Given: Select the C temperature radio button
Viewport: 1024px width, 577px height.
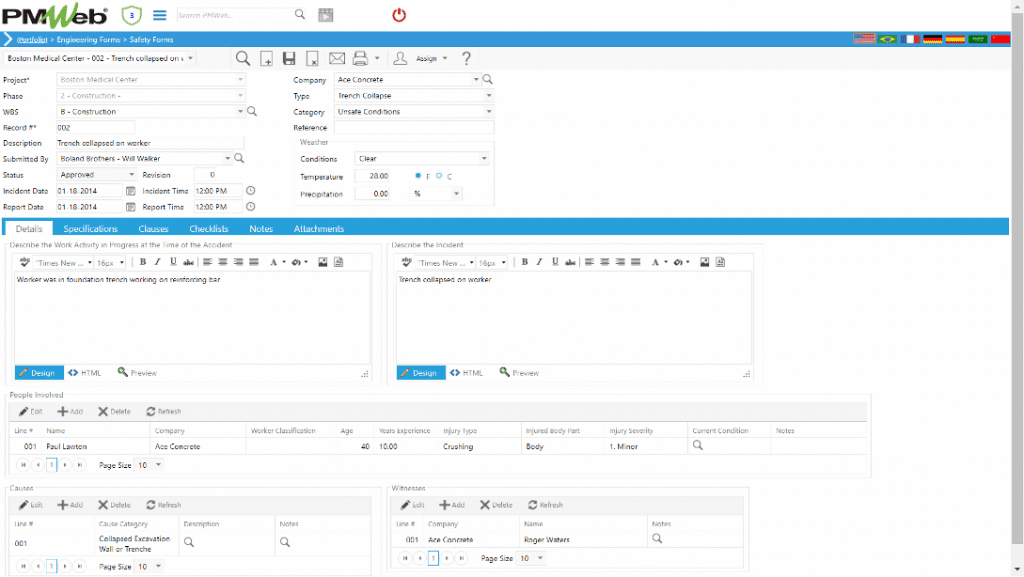Looking at the screenshot, I should coord(439,176).
